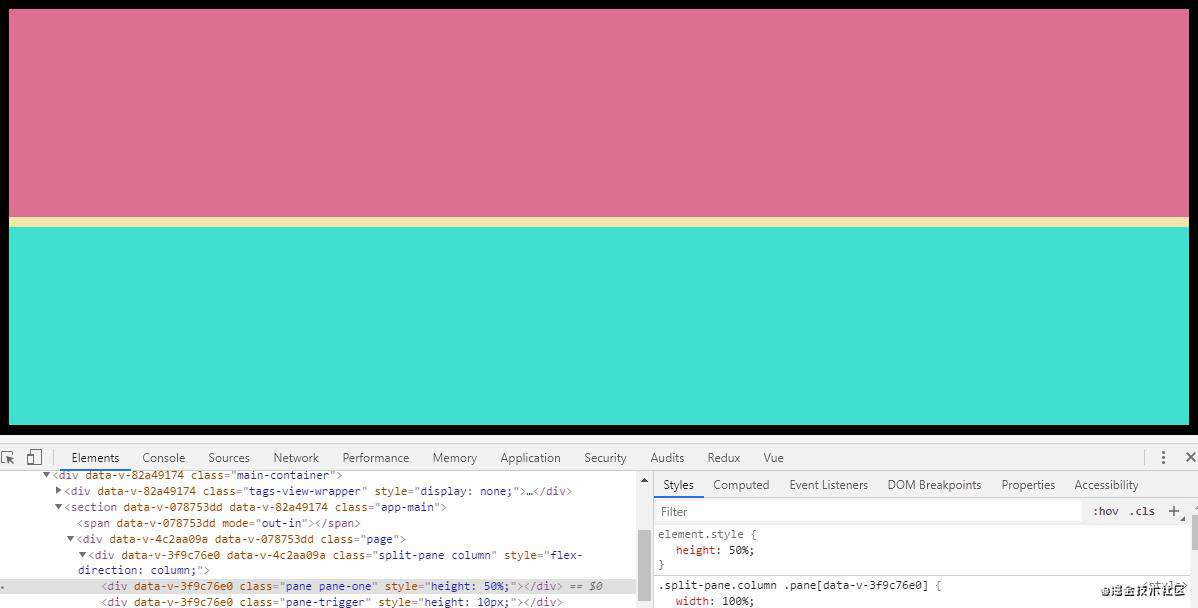Switch to the Elements tab
Viewport: 1198px width, 608px height.
click(x=96, y=458)
